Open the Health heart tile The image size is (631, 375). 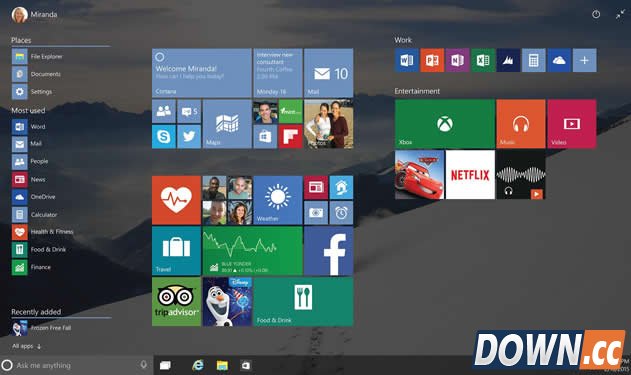176,200
